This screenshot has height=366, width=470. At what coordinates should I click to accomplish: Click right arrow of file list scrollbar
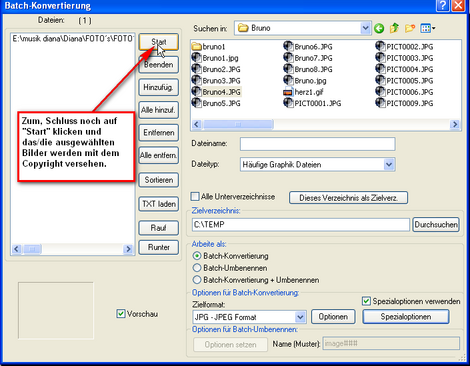click(x=128, y=249)
